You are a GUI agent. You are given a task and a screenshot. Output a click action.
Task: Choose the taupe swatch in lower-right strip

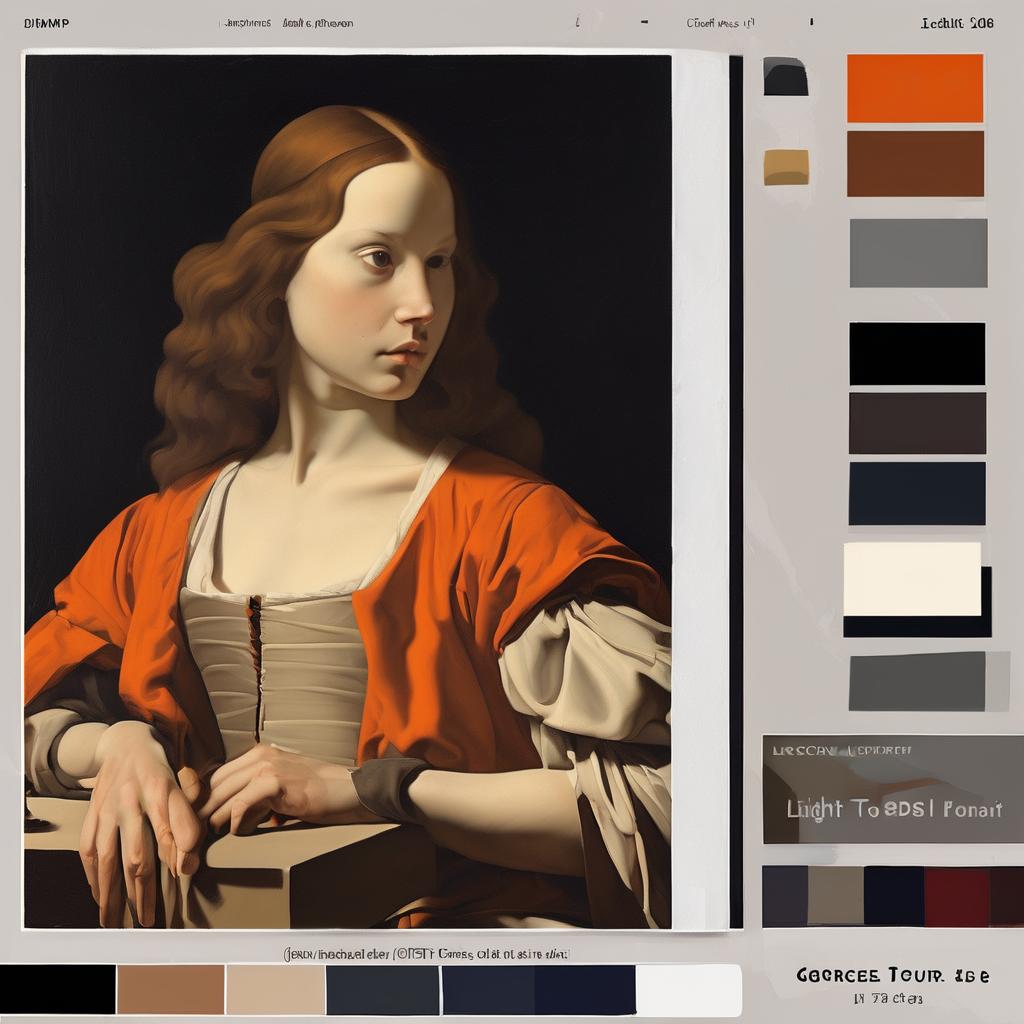pos(835,896)
